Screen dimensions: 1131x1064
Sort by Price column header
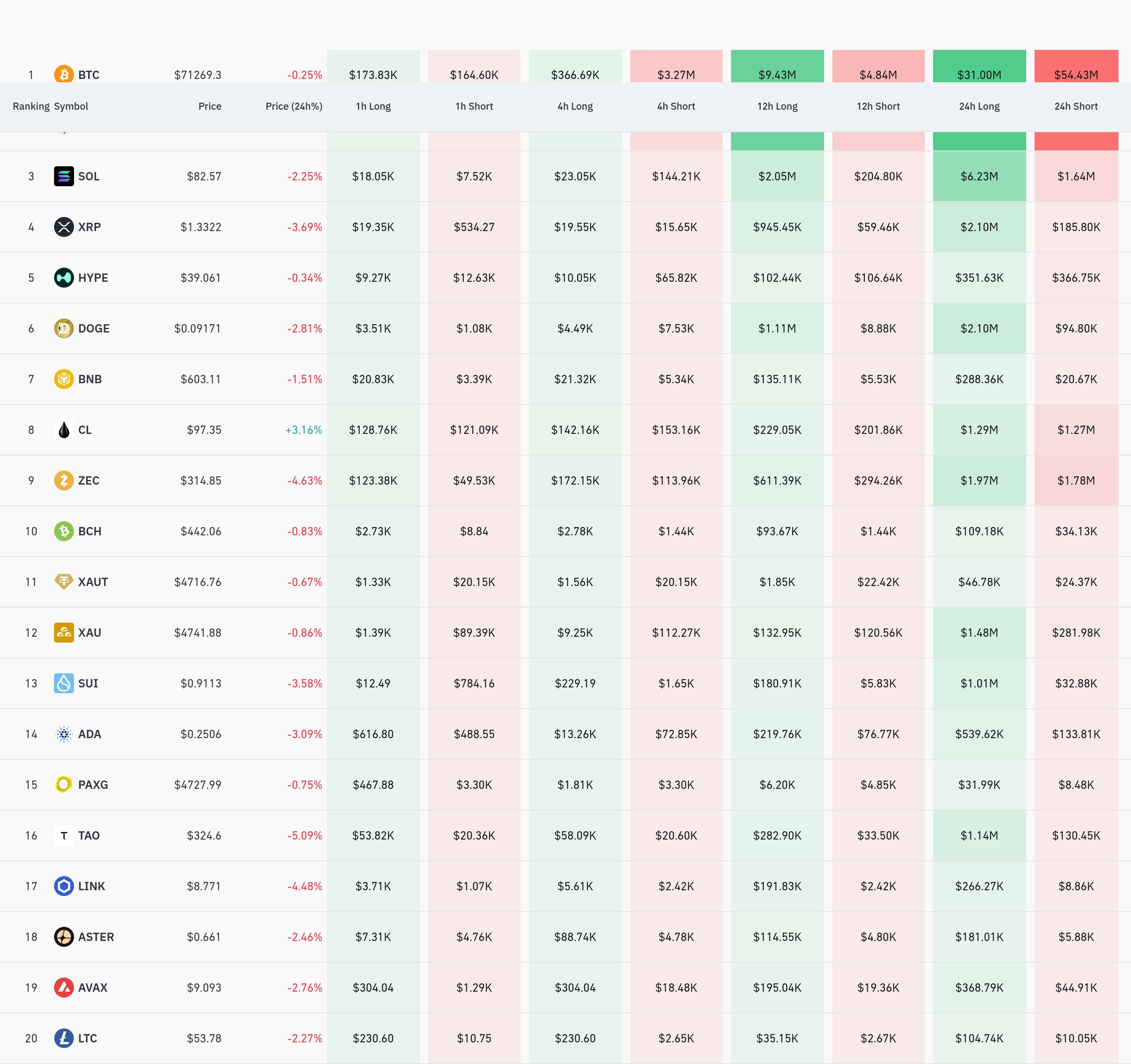(210, 106)
